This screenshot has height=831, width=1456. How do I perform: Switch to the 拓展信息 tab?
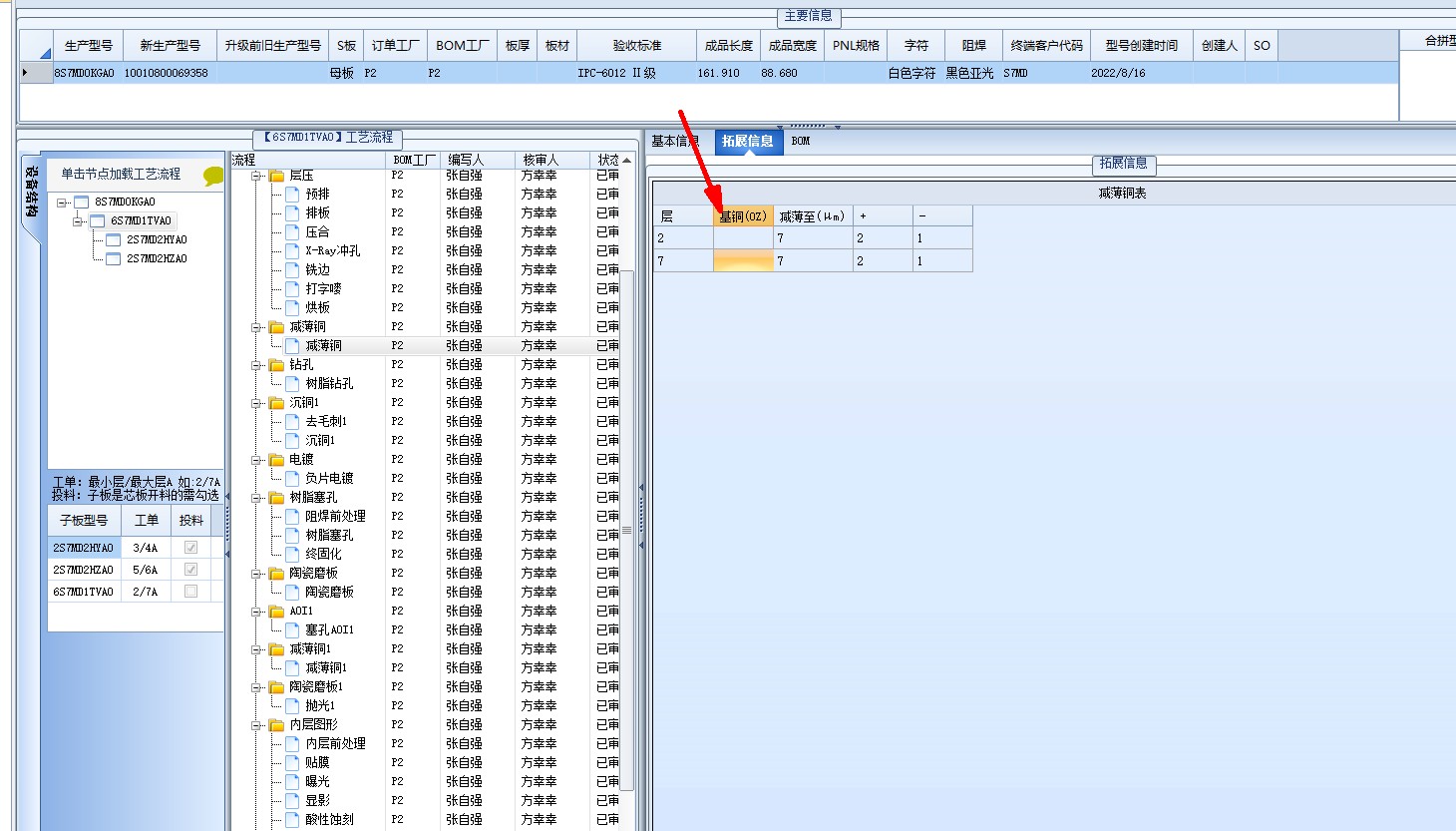coord(748,142)
